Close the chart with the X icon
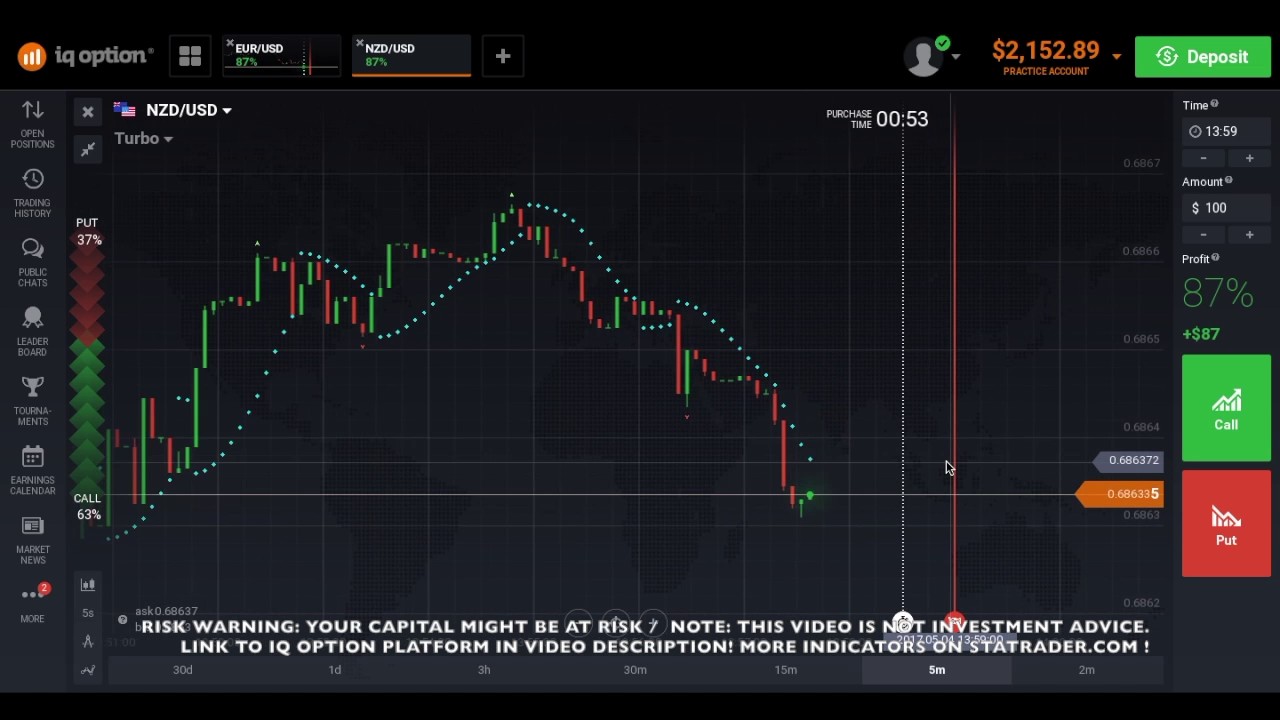This screenshot has height=720, width=1280. (88, 112)
